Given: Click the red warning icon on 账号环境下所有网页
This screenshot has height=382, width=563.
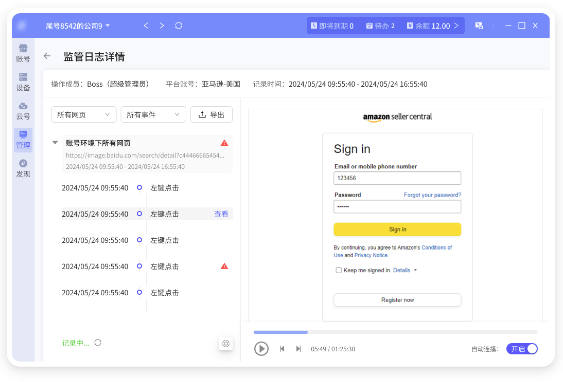Looking at the screenshot, I should [x=224, y=143].
